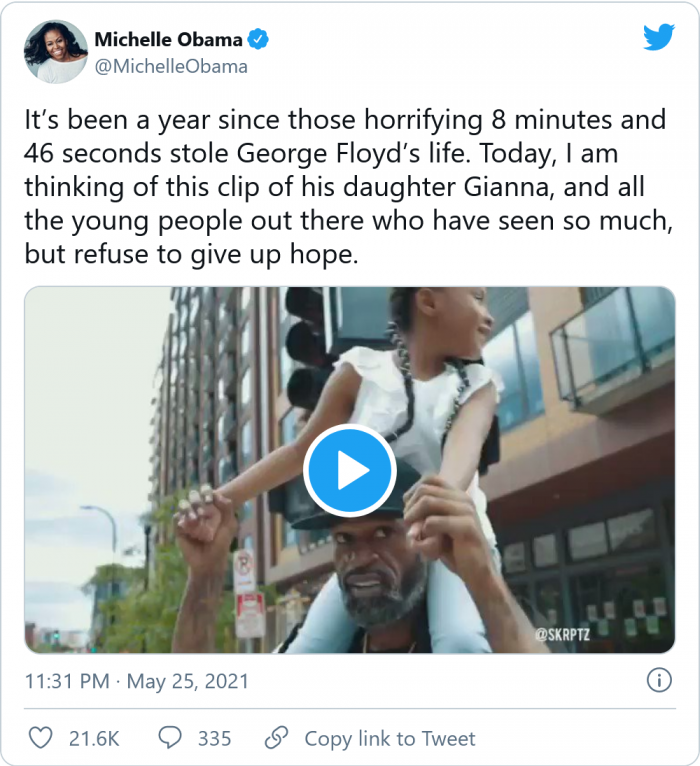Open the @MichelleObama handle link
Screen dimensions: 700x766
point(171,67)
